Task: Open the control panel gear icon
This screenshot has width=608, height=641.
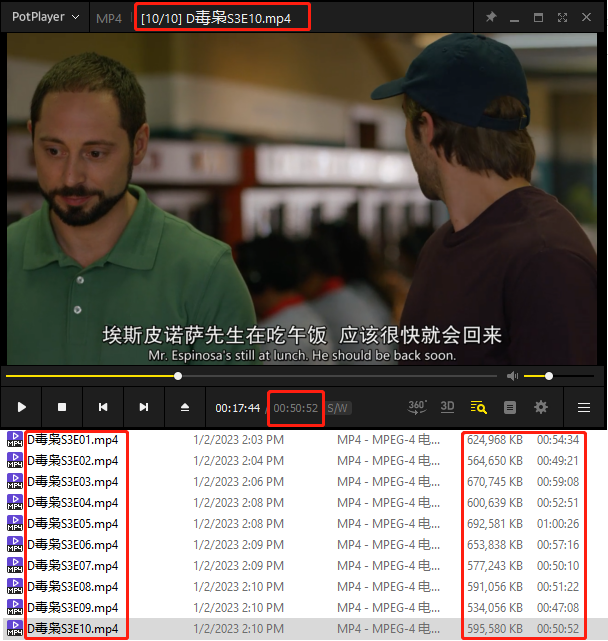Action: click(541, 407)
